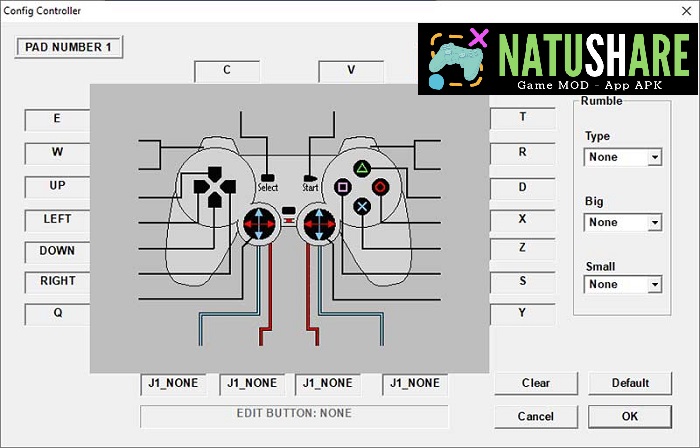Open the Rumble Small dropdown

pos(623,284)
